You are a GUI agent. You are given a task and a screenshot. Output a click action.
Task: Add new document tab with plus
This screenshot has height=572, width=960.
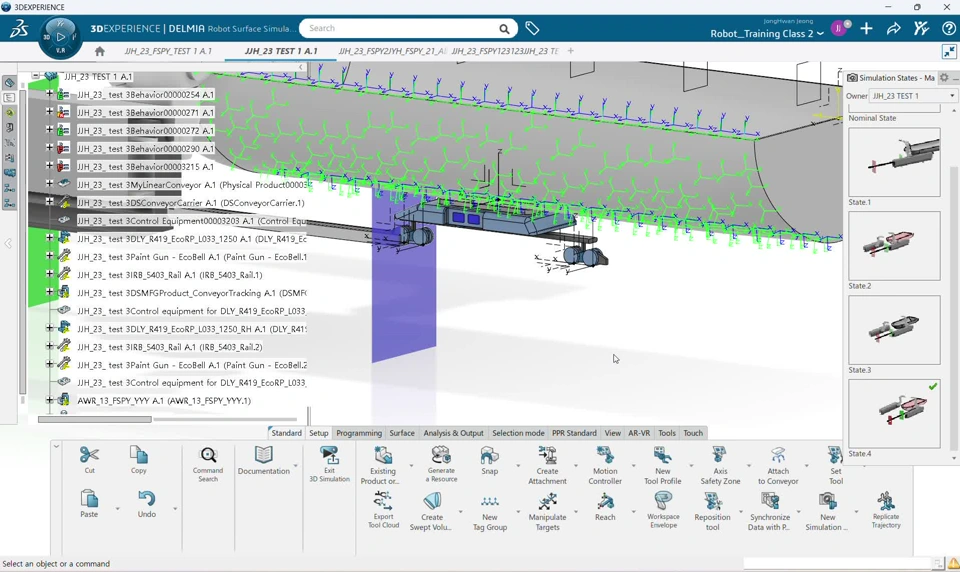[x=571, y=51]
